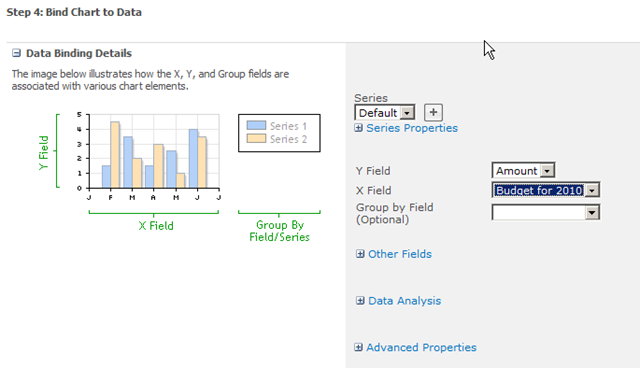Click the plus button to add a series

tap(433, 112)
